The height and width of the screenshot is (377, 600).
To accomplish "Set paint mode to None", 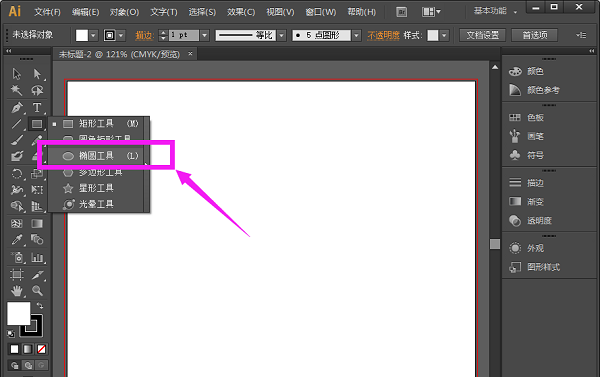I will 41,349.
